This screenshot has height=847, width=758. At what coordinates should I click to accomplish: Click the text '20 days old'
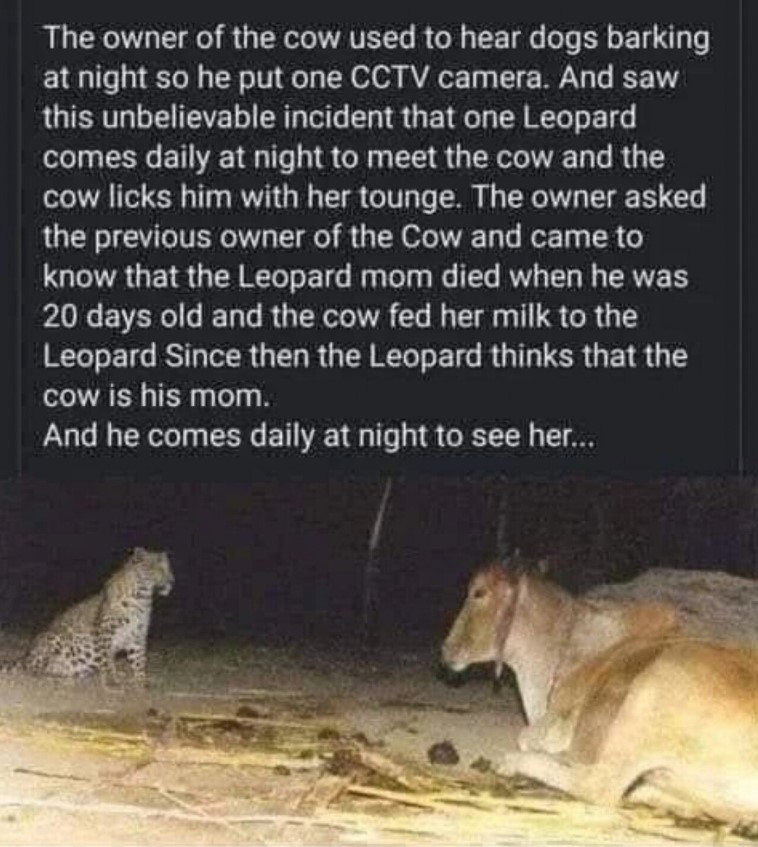(123, 317)
